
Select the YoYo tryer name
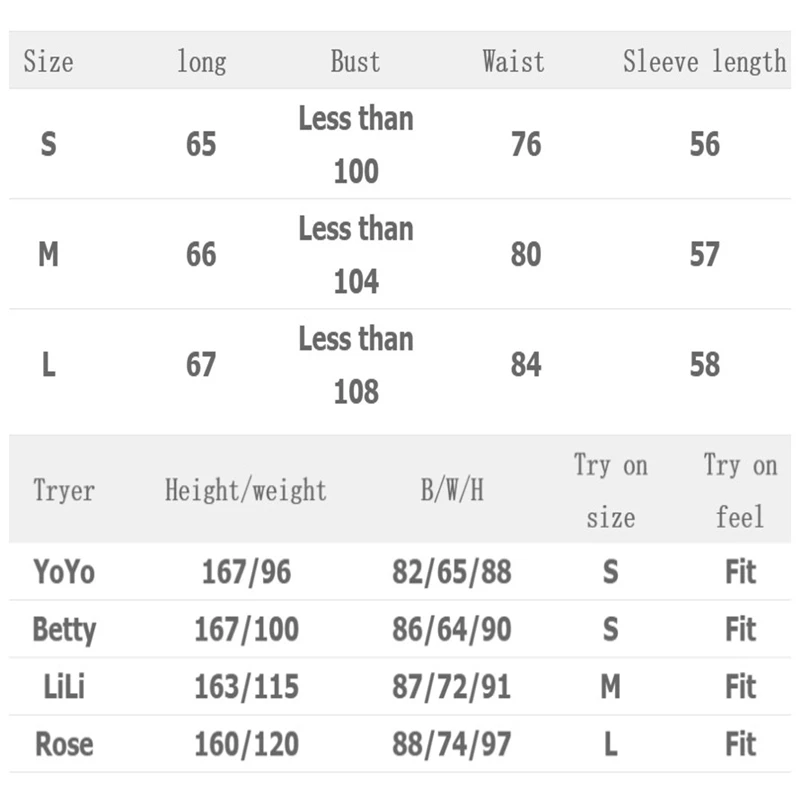click(x=64, y=572)
